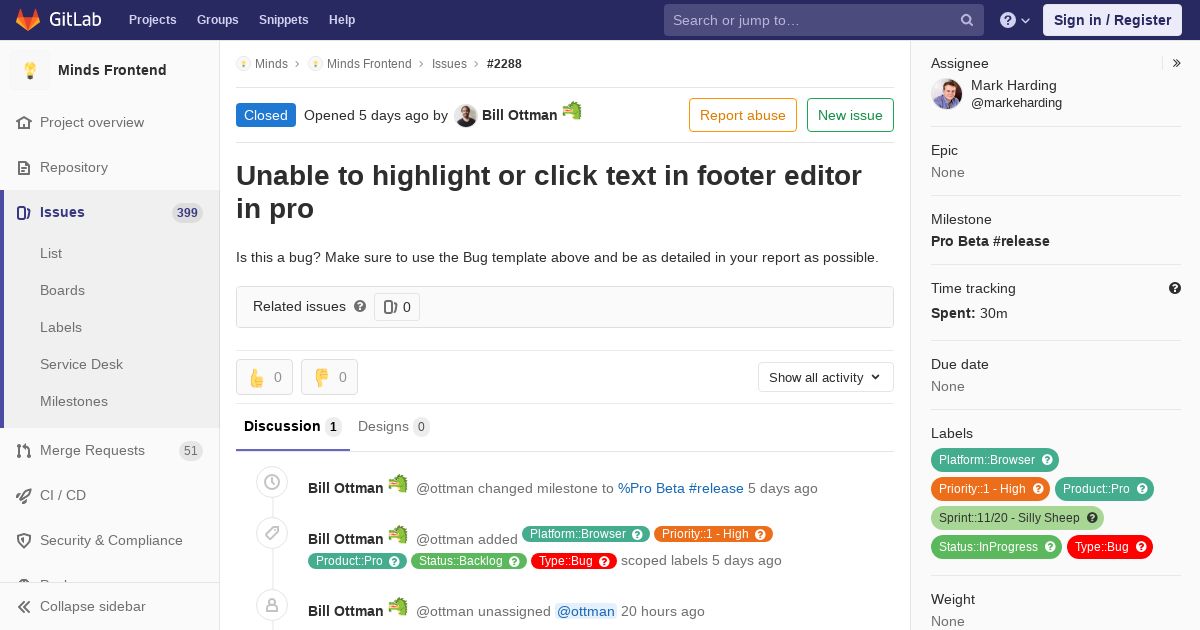Open the help question mark menu

coord(1015,20)
